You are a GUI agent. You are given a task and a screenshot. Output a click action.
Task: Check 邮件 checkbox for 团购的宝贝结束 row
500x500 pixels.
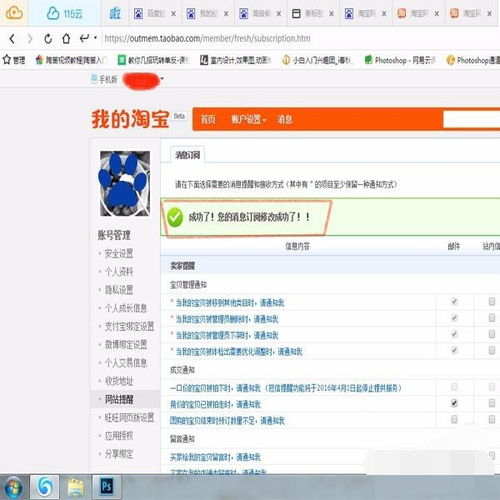pos(454,419)
